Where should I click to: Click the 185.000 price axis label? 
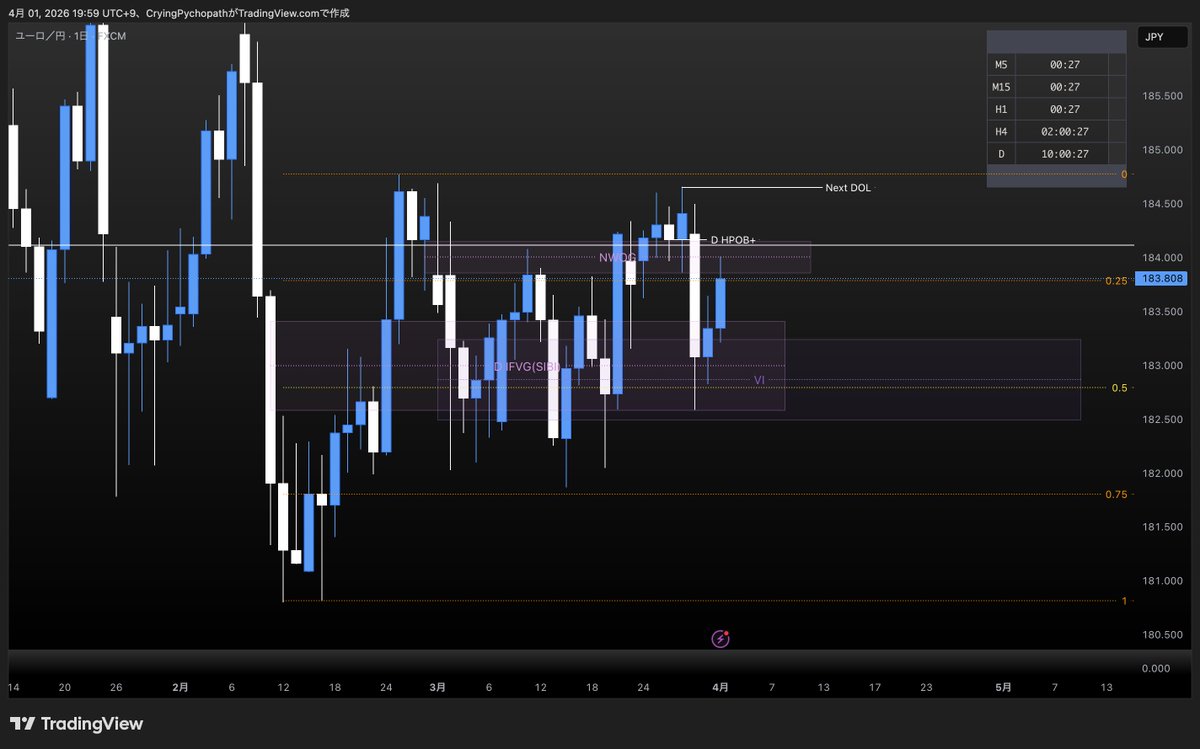tap(1164, 150)
